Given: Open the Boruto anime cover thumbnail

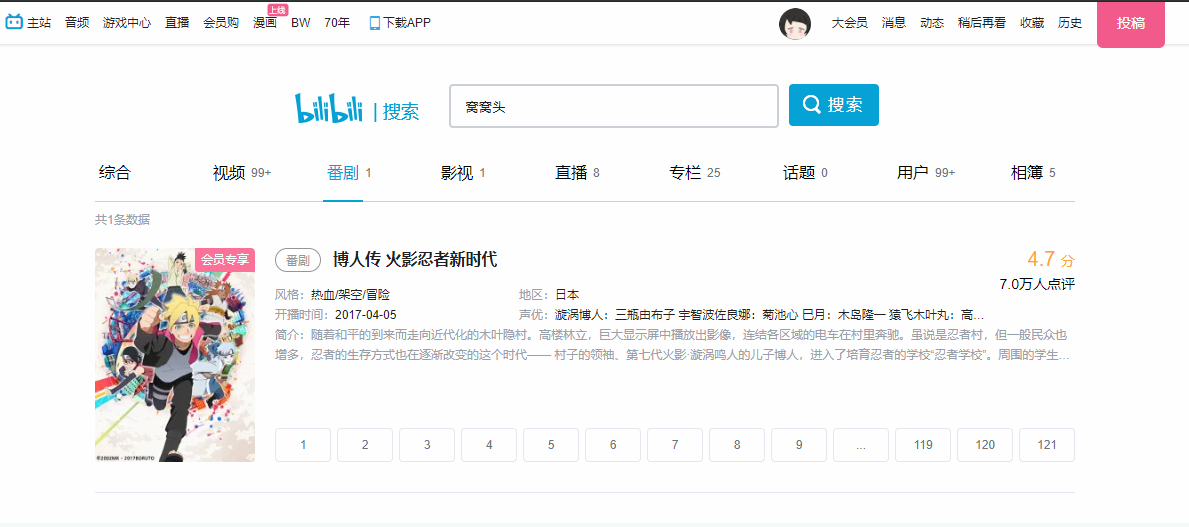Looking at the screenshot, I should point(174,355).
